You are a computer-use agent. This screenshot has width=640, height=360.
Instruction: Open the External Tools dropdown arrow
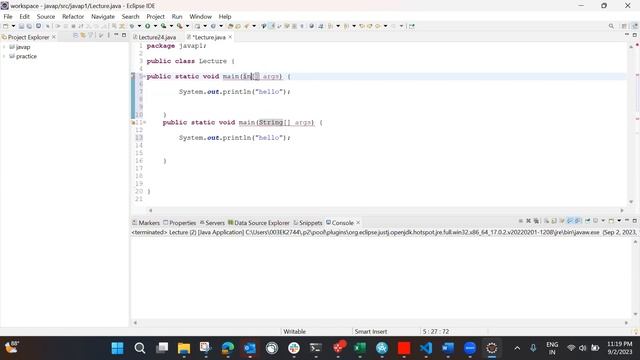187,26
